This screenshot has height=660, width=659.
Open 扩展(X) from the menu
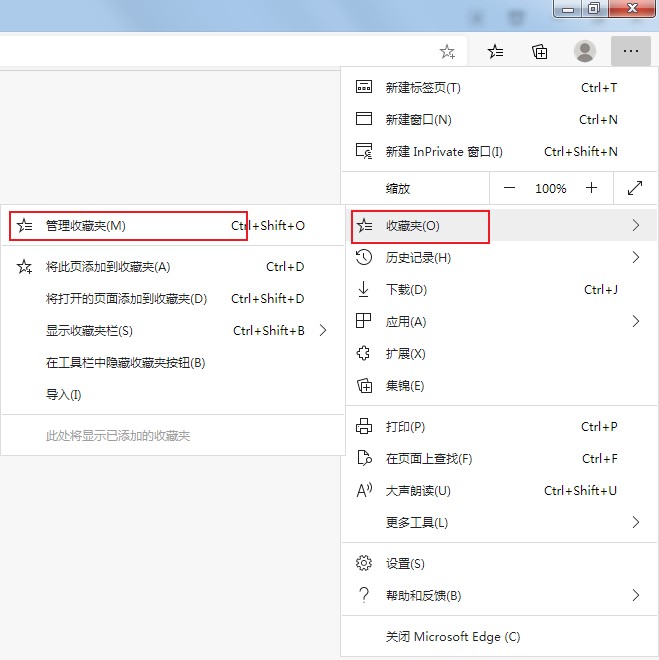click(499, 353)
